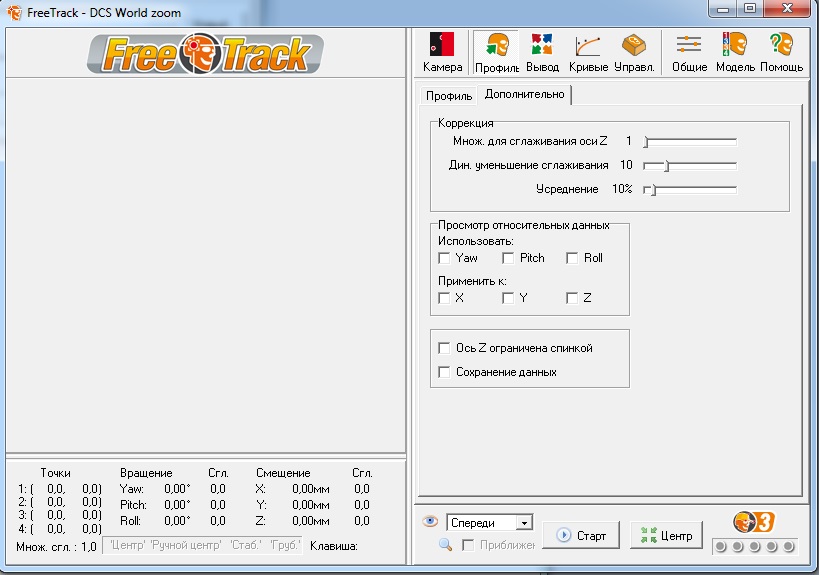Close the FreeTrack window
This screenshot has height=575, width=819.
788,9
